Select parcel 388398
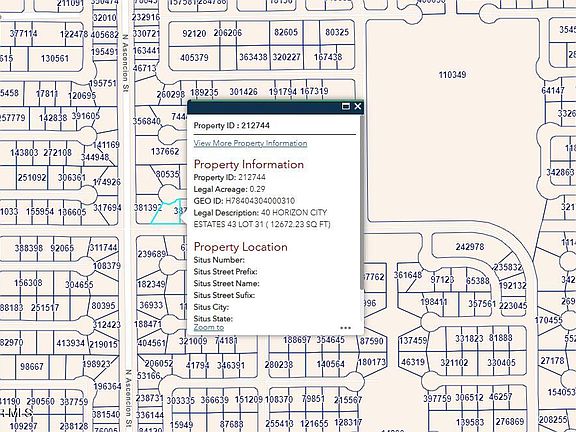Screen dimensions: 576x432 (29, 248)
